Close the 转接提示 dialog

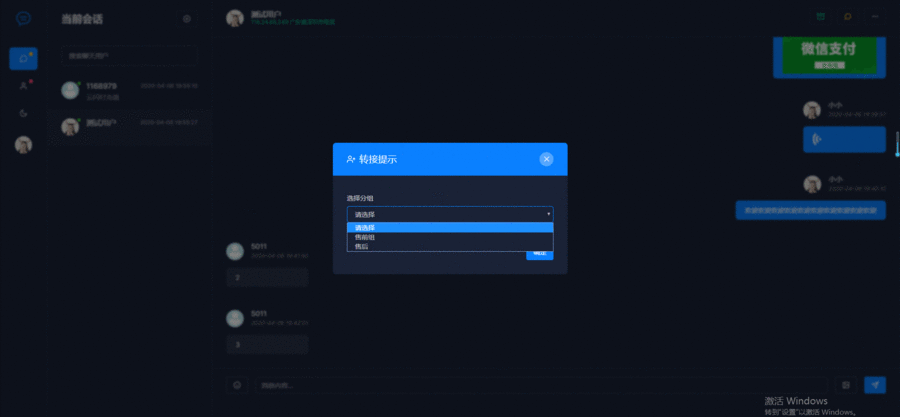546,159
